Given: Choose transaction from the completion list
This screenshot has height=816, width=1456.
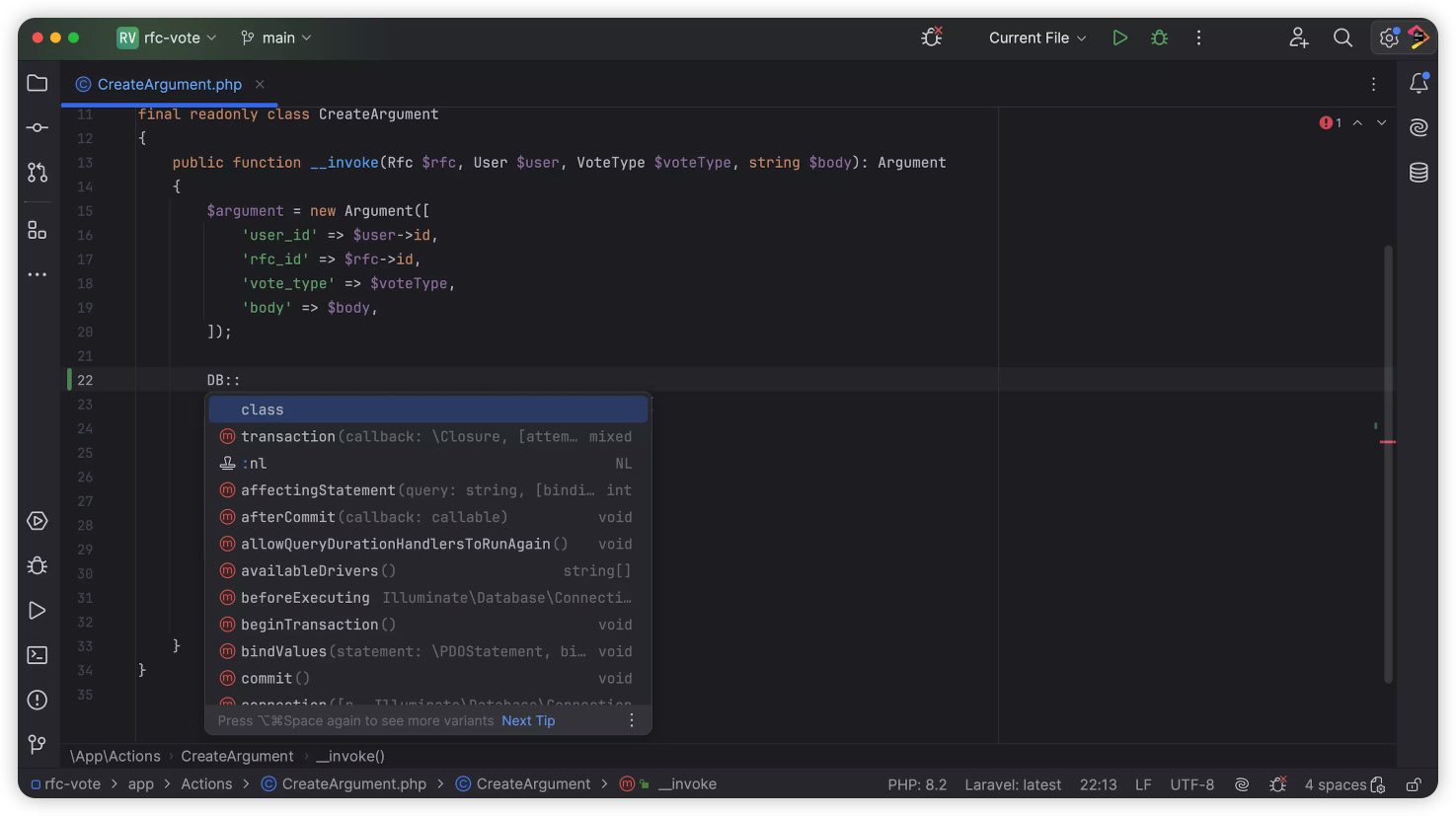Looking at the screenshot, I should 288,436.
